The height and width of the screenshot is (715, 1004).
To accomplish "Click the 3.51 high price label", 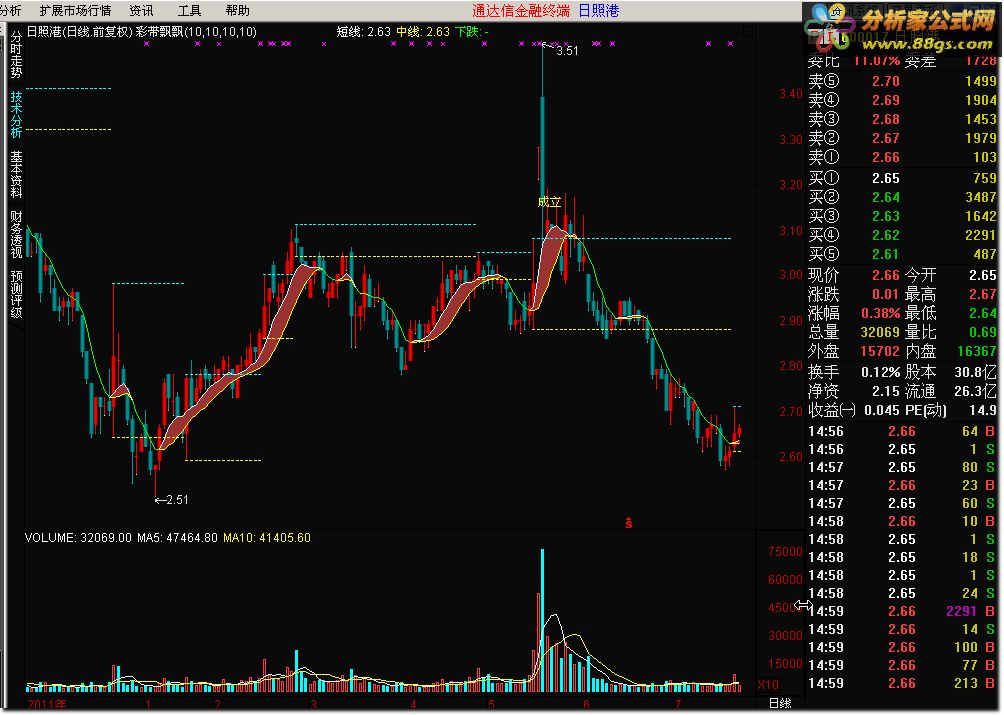I will coord(567,51).
